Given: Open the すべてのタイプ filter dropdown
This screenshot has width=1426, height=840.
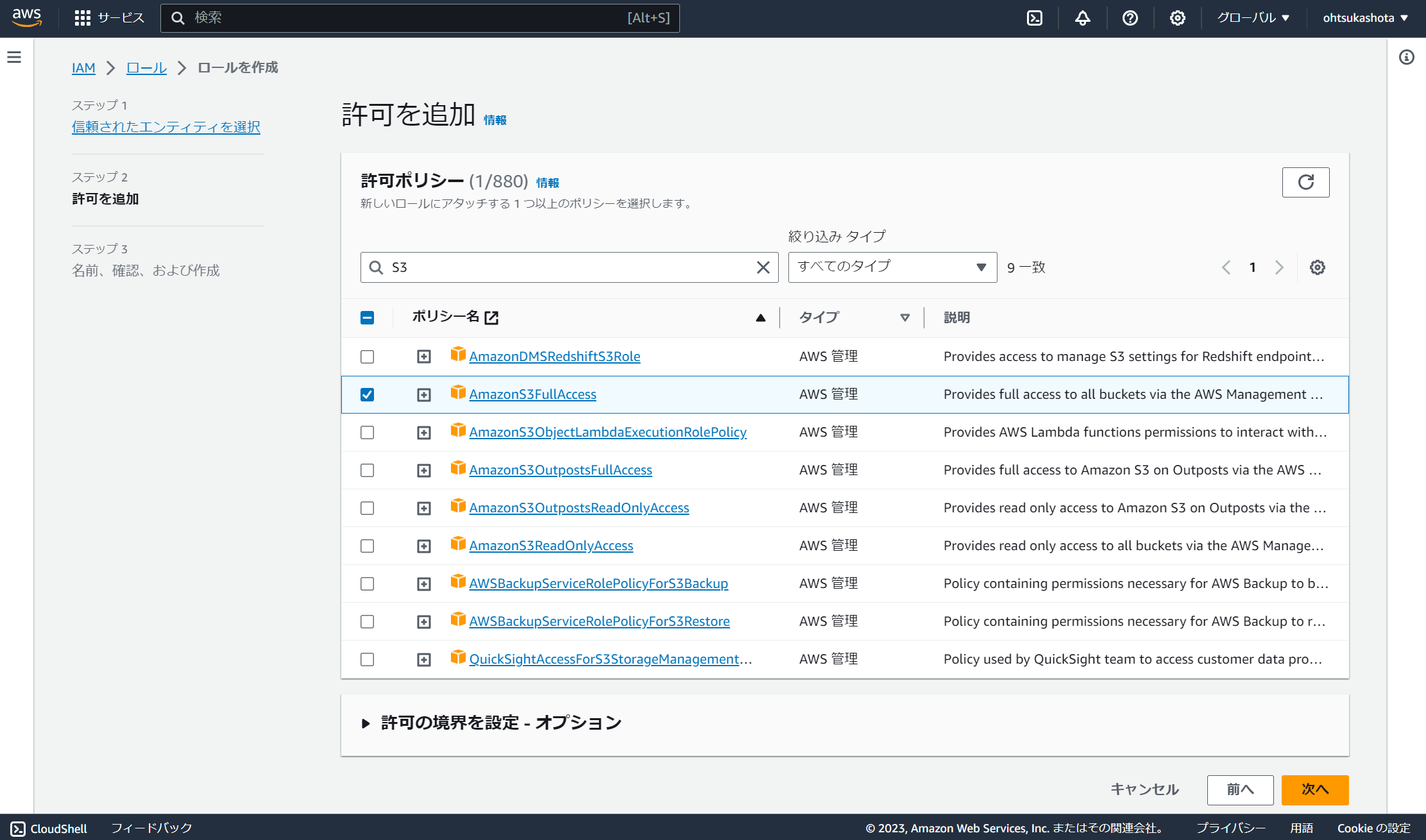Looking at the screenshot, I should point(892,267).
